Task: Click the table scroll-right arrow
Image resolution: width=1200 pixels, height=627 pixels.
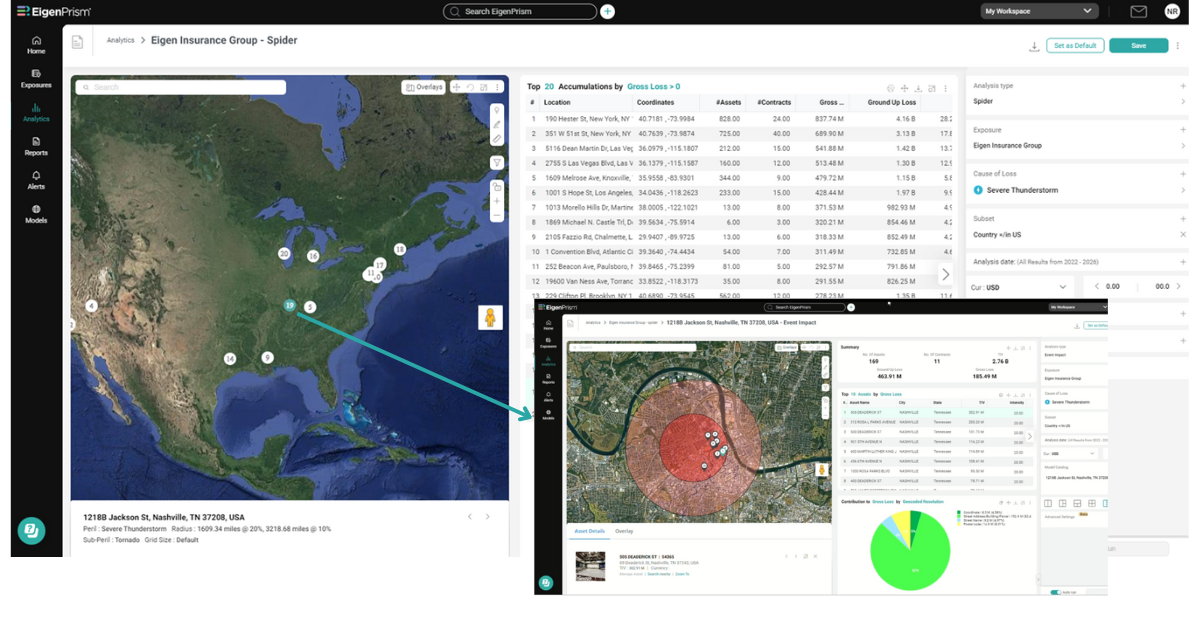Action: coord(946,274)
